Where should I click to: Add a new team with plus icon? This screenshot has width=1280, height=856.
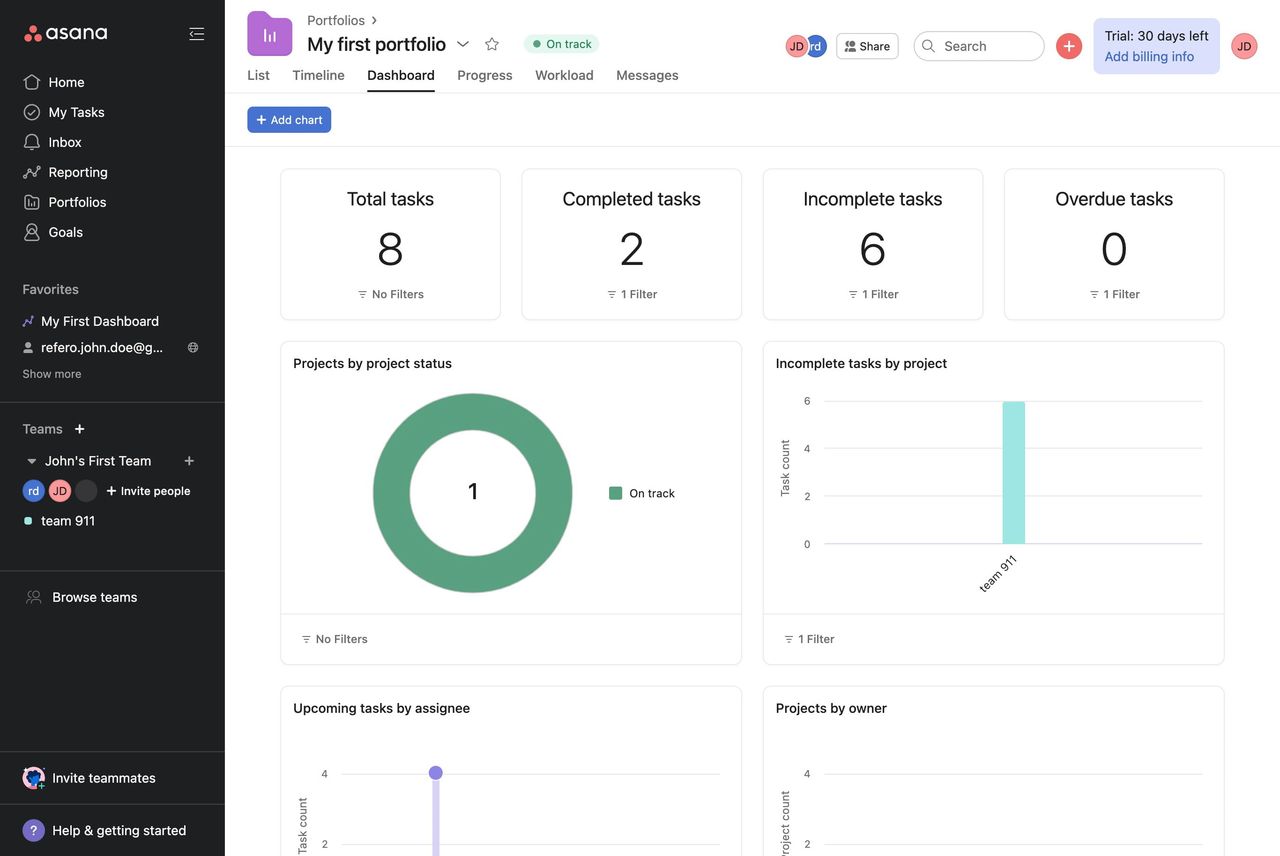pos(80,429)
